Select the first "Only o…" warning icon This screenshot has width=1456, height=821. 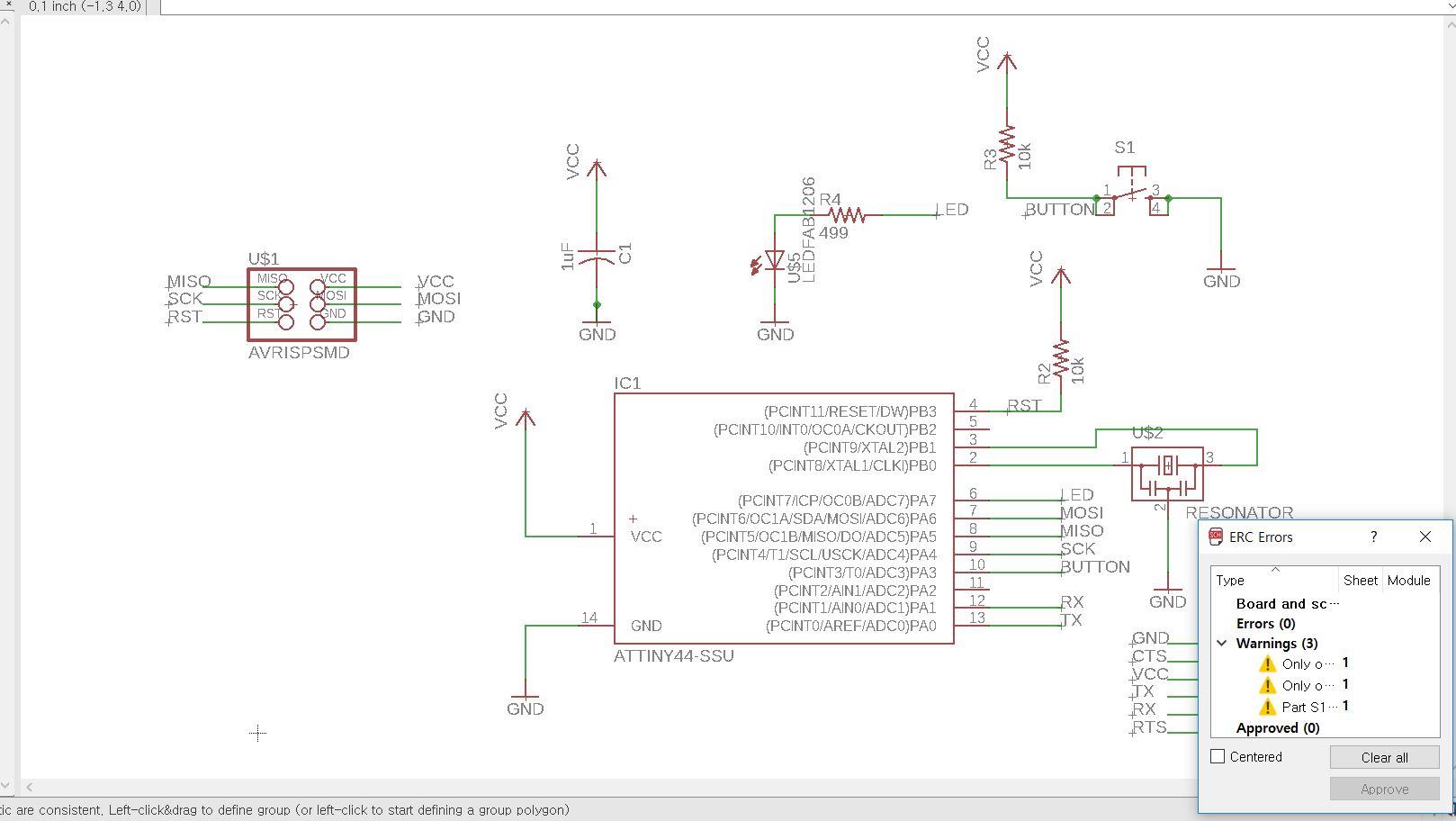click(x=1267, y=663)
